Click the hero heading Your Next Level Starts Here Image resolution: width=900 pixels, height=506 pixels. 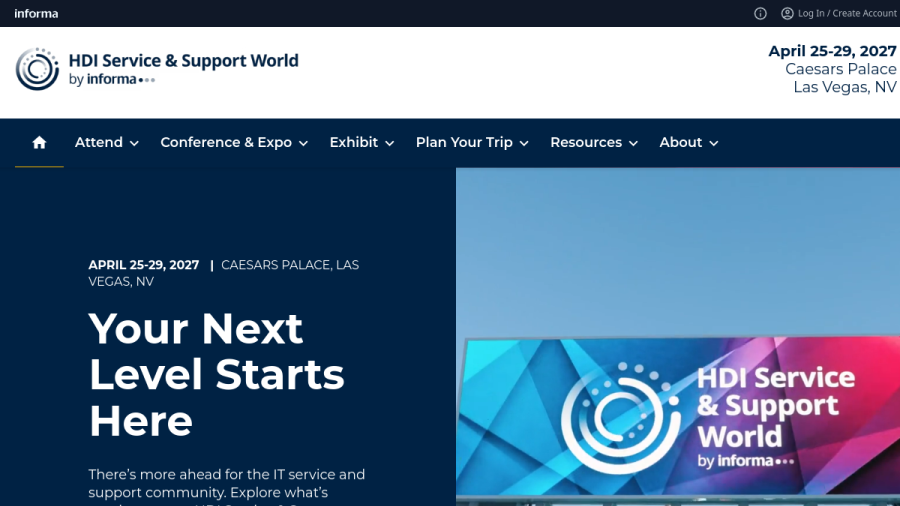[216, 375]
